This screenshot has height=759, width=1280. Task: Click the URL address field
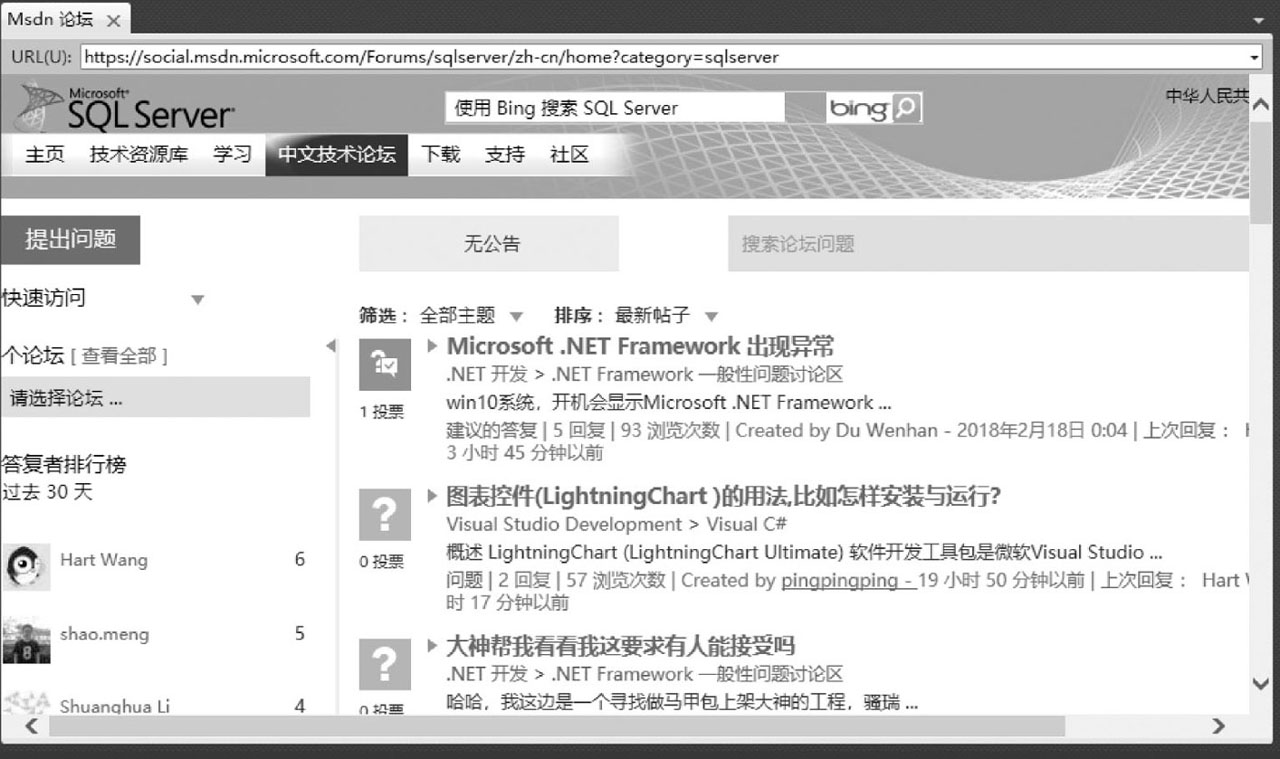(664, 57)
